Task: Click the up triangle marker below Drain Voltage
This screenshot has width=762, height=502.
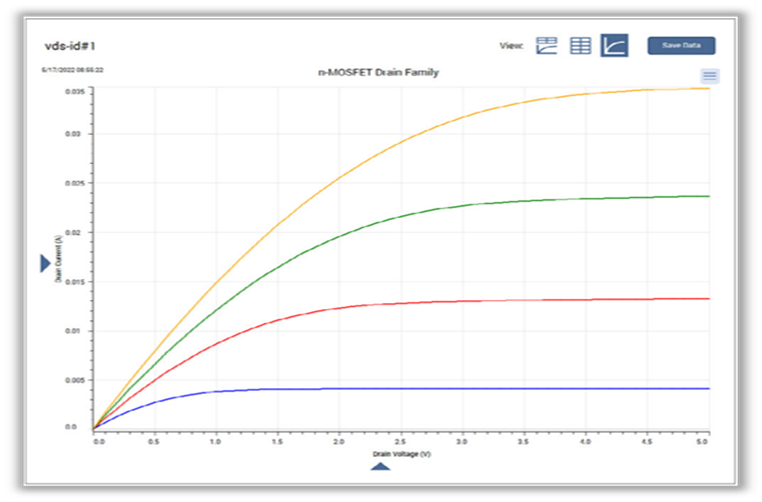Action: (x=380, y=467)
